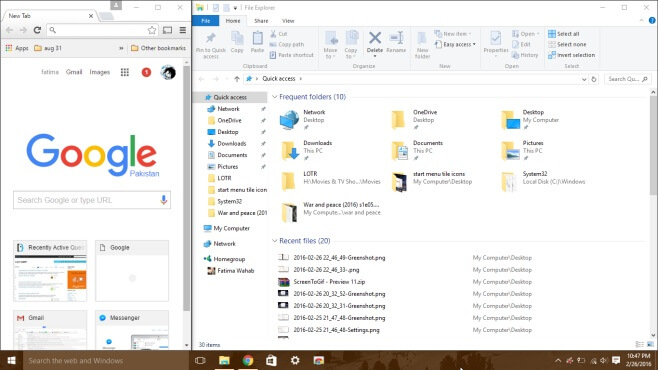
Task: Open Task View on the taskbar
Action: (x=201, y=360)
